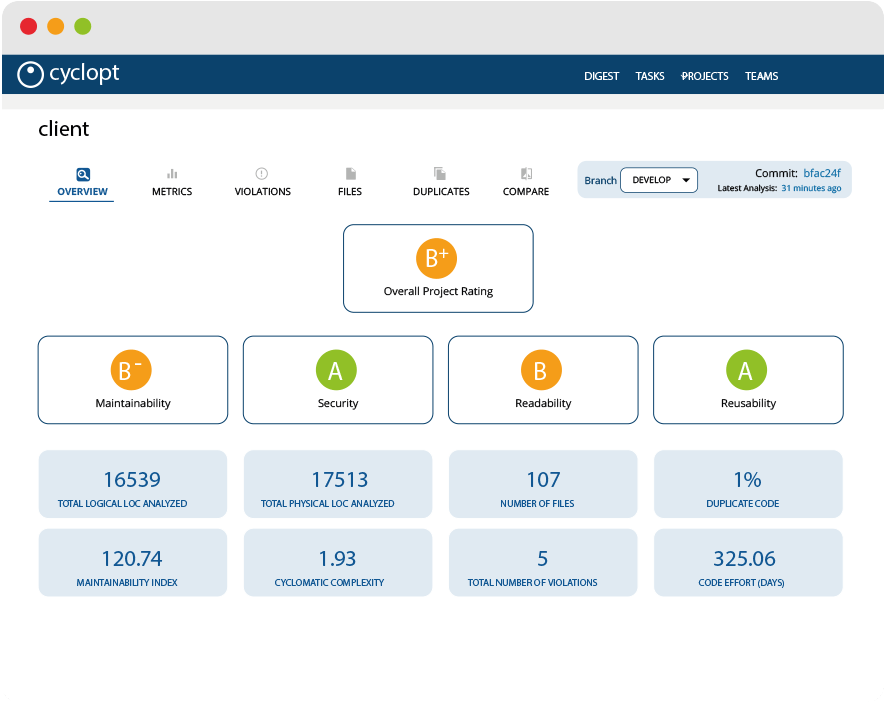886x702 pixels.
Task: Select the green Security A badge
Action: point(336,370)
